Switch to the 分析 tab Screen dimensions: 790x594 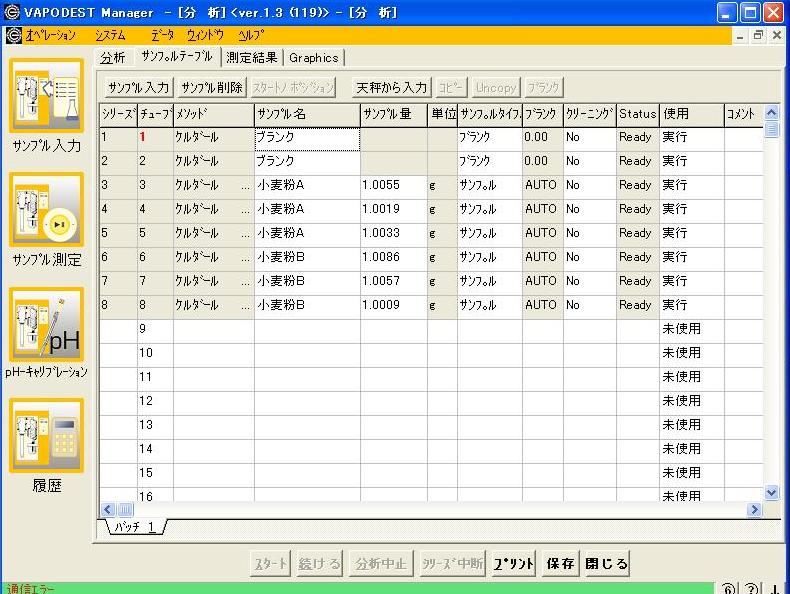point(112,58)
